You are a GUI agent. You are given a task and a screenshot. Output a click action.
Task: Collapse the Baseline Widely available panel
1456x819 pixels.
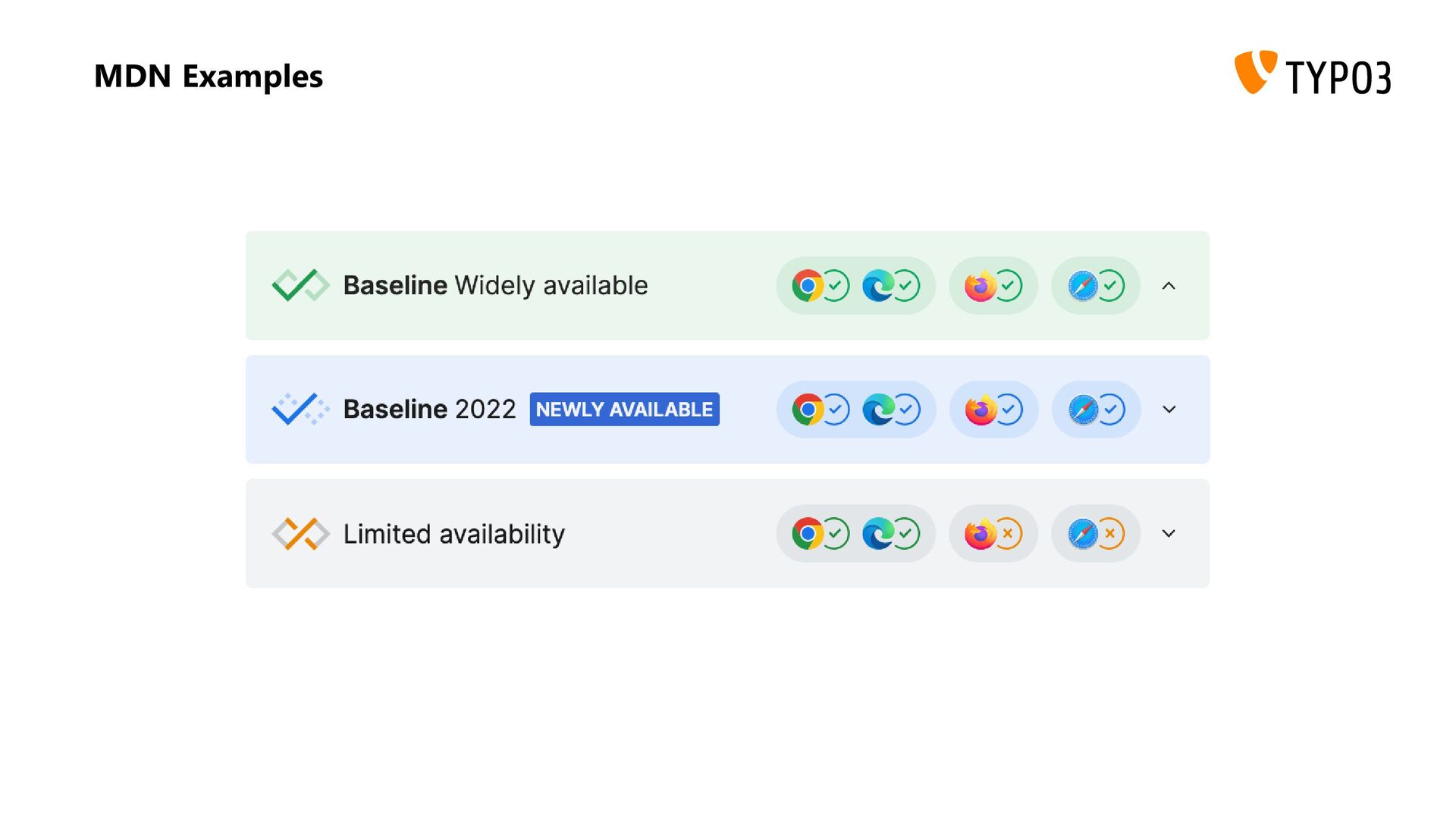pyautogui.click(x=1169, y=286)
